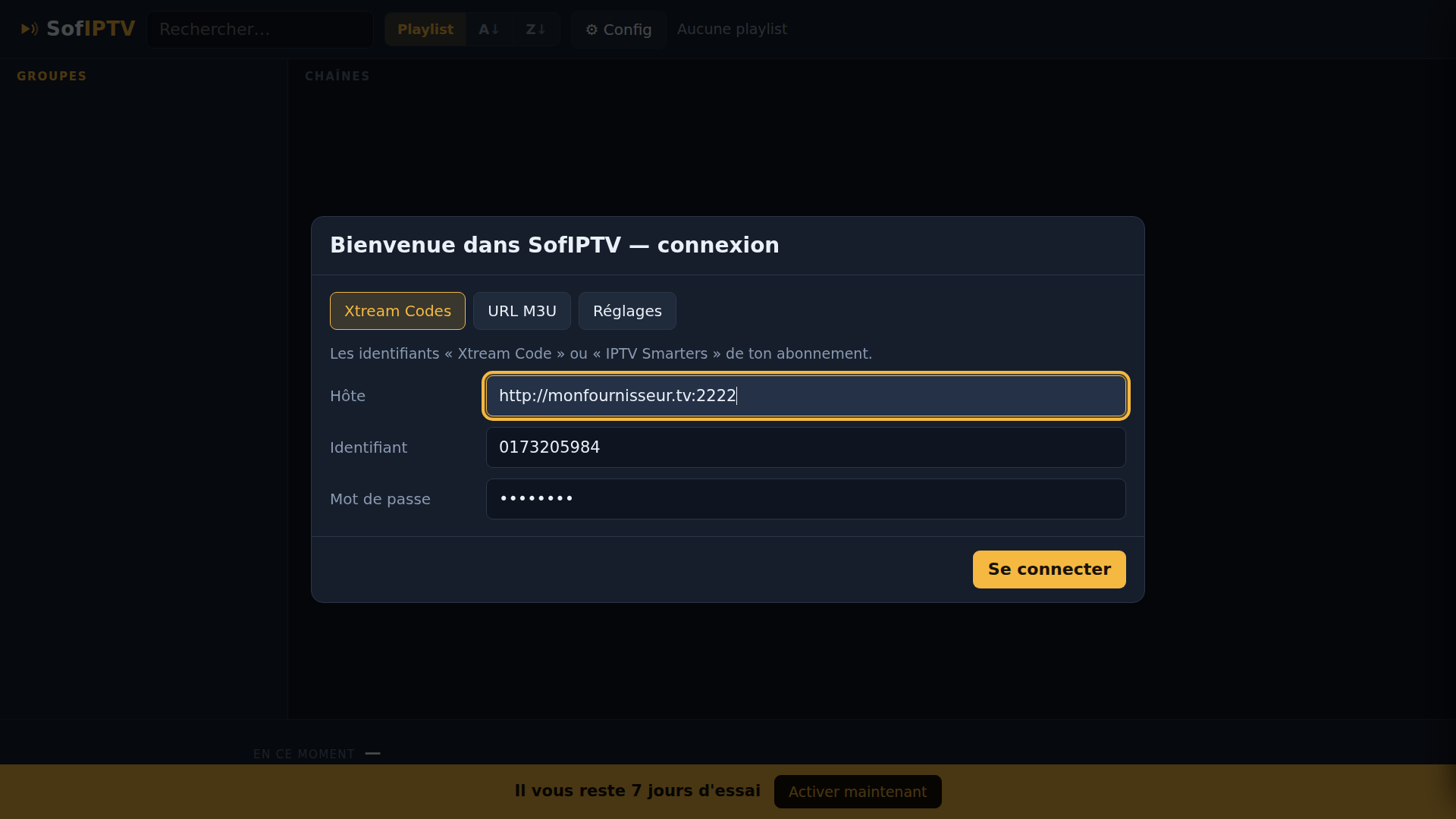
Task: Click Activer maintenant in the trial banner
Action: pos(858,792)
